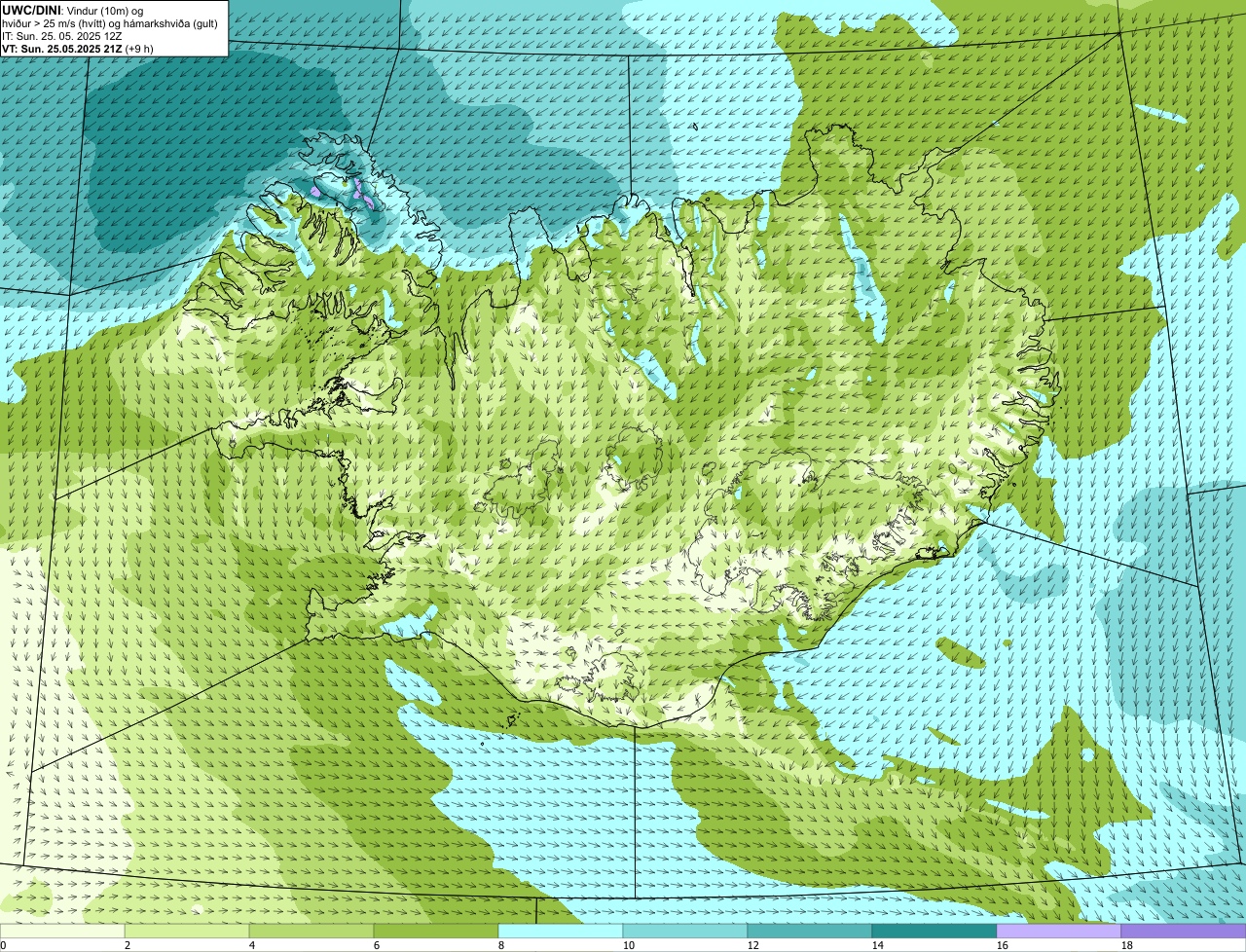
Task: Click the legend tick label "6"
Action: pyautogui.click(x=377, y=945)
